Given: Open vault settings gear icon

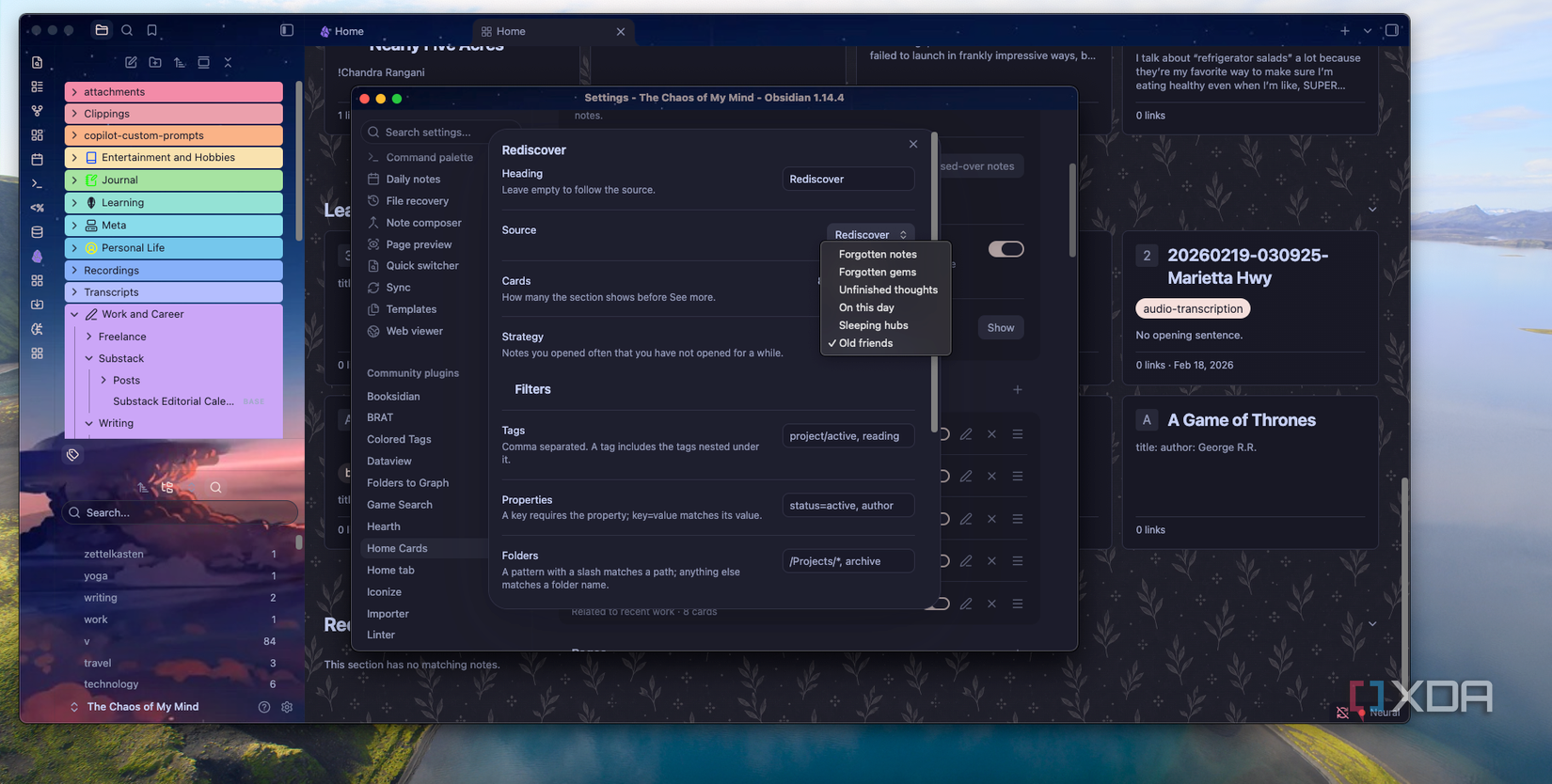Looking at the screenshot, I should click(x=287, y=707).
